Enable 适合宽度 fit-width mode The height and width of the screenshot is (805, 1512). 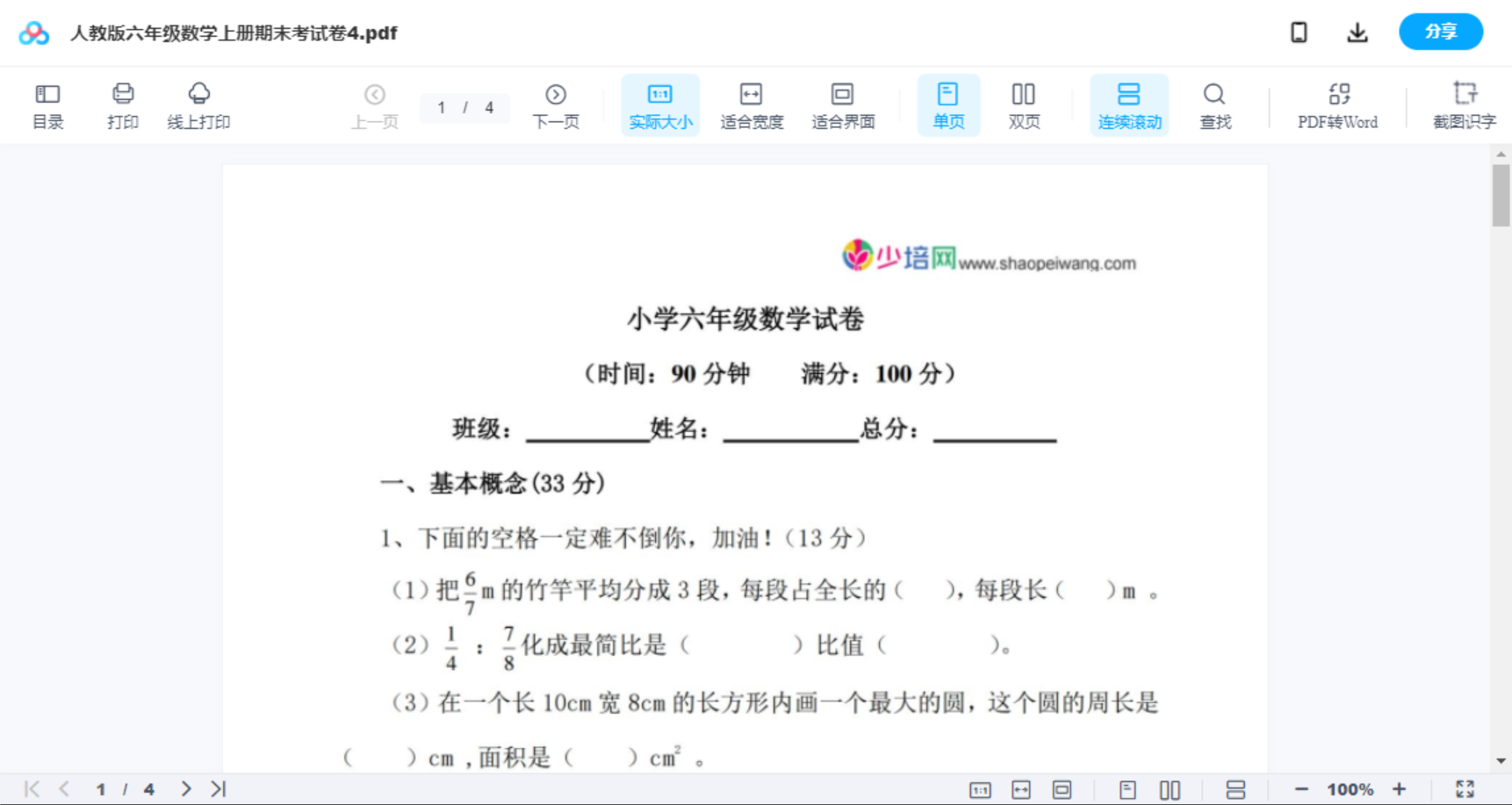pos(752,105)
